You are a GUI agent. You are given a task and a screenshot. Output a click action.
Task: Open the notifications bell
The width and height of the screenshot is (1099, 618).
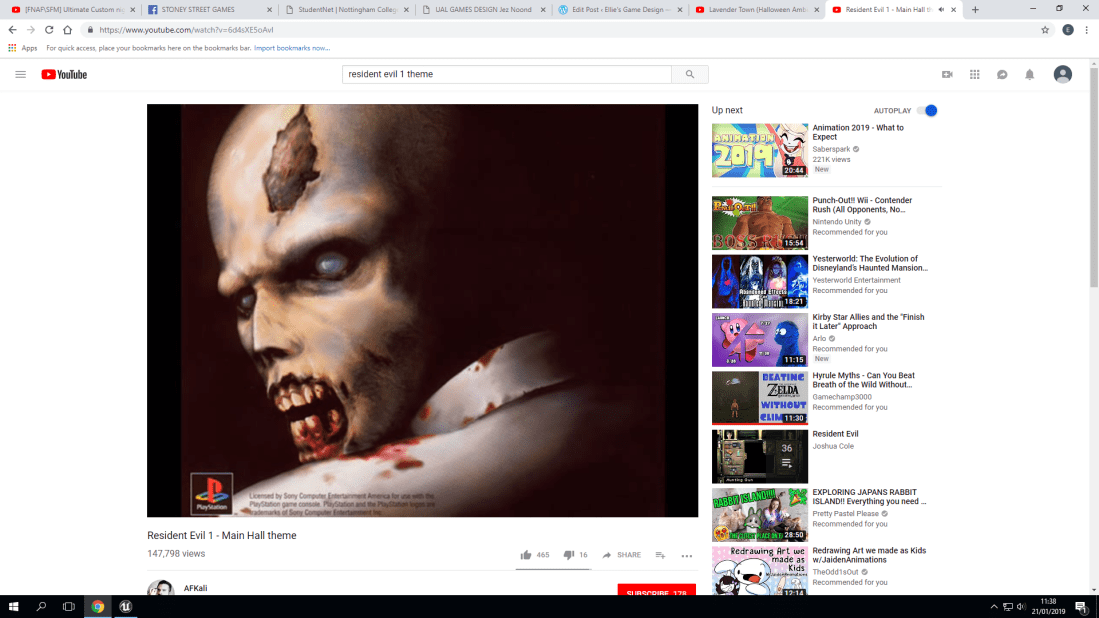click(x=1029, y=75)
